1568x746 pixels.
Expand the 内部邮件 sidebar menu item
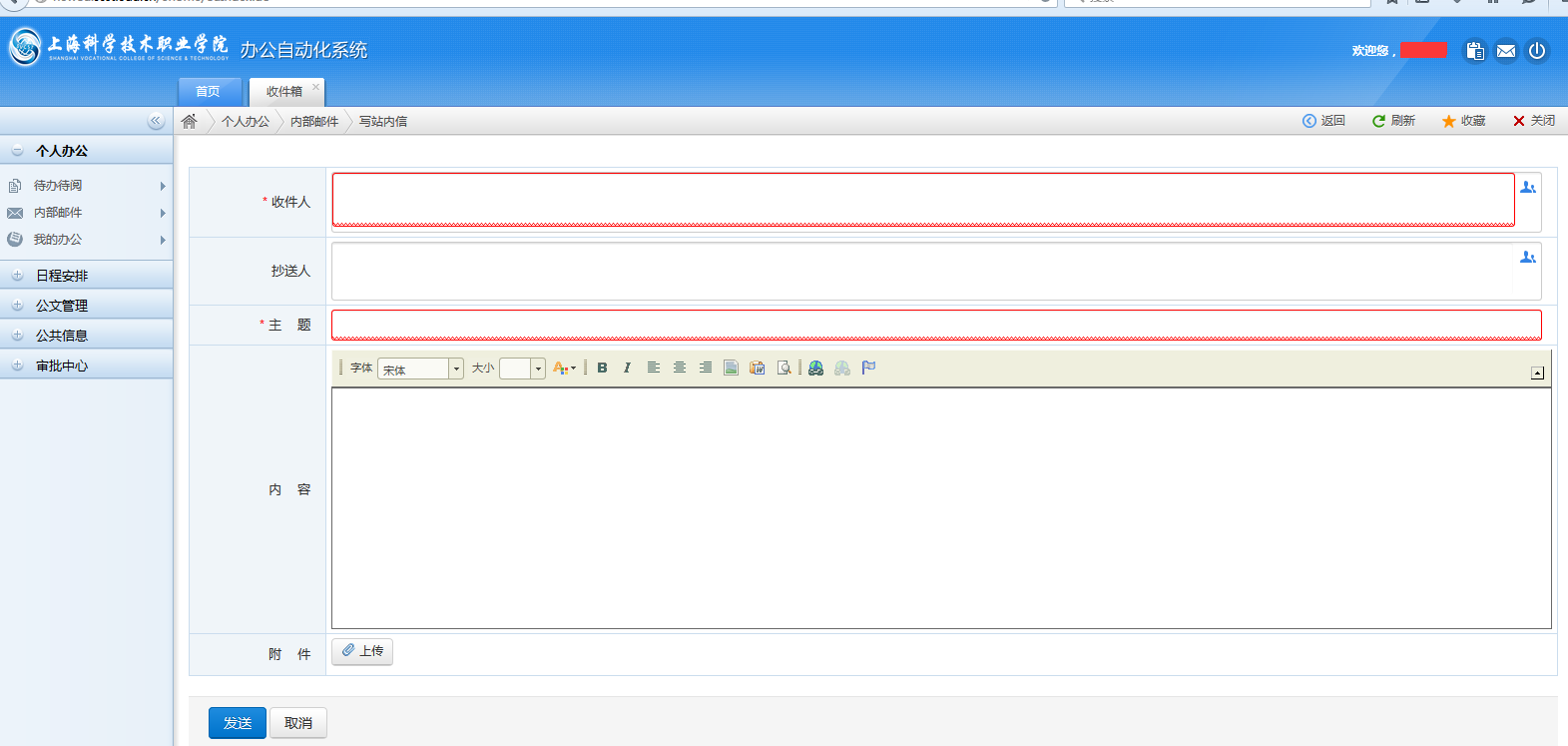58,213
